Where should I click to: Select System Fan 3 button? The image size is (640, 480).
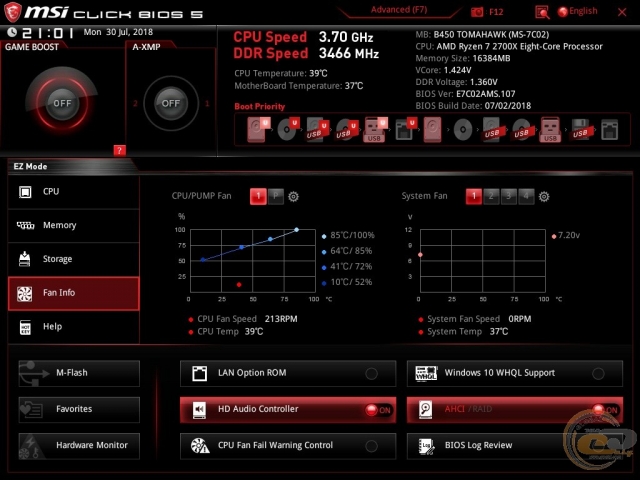[509, 196]
